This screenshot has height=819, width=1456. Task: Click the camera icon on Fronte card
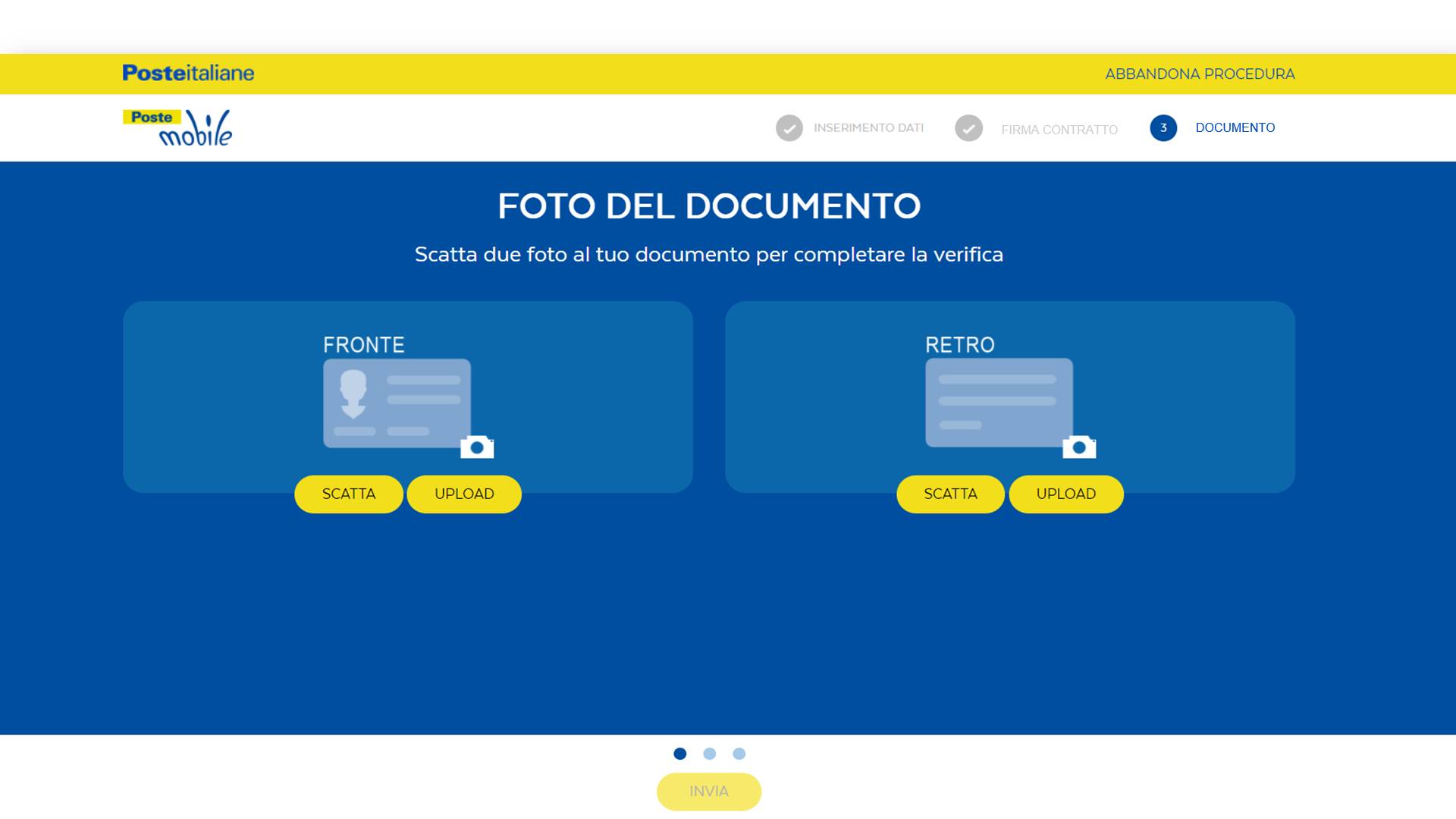[477, 447]
